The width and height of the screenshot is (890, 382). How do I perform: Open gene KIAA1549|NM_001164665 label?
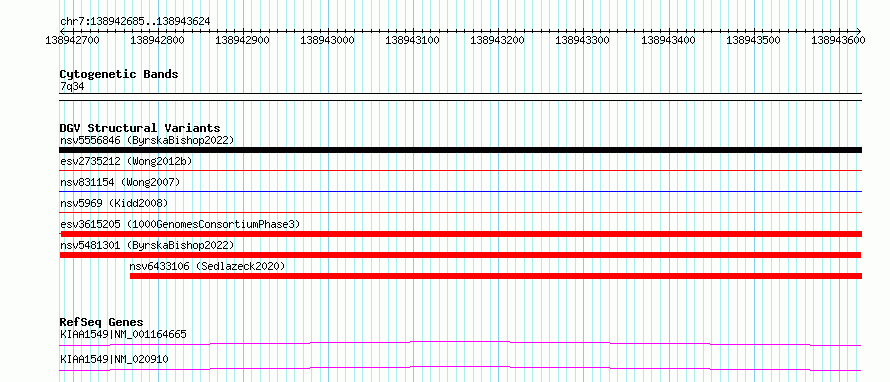pyautogui.click(x=123, y=334)
